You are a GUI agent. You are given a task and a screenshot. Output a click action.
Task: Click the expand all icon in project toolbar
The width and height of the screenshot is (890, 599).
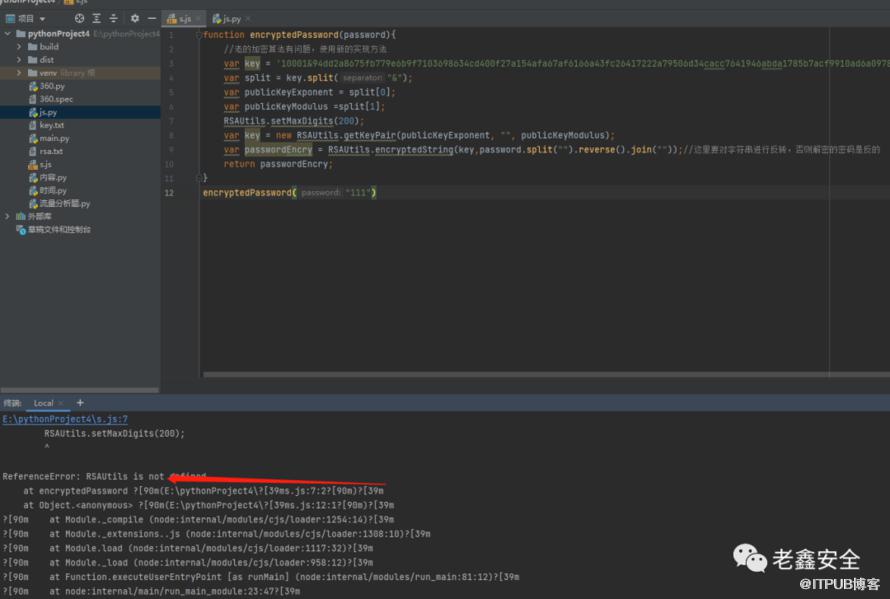98,18
